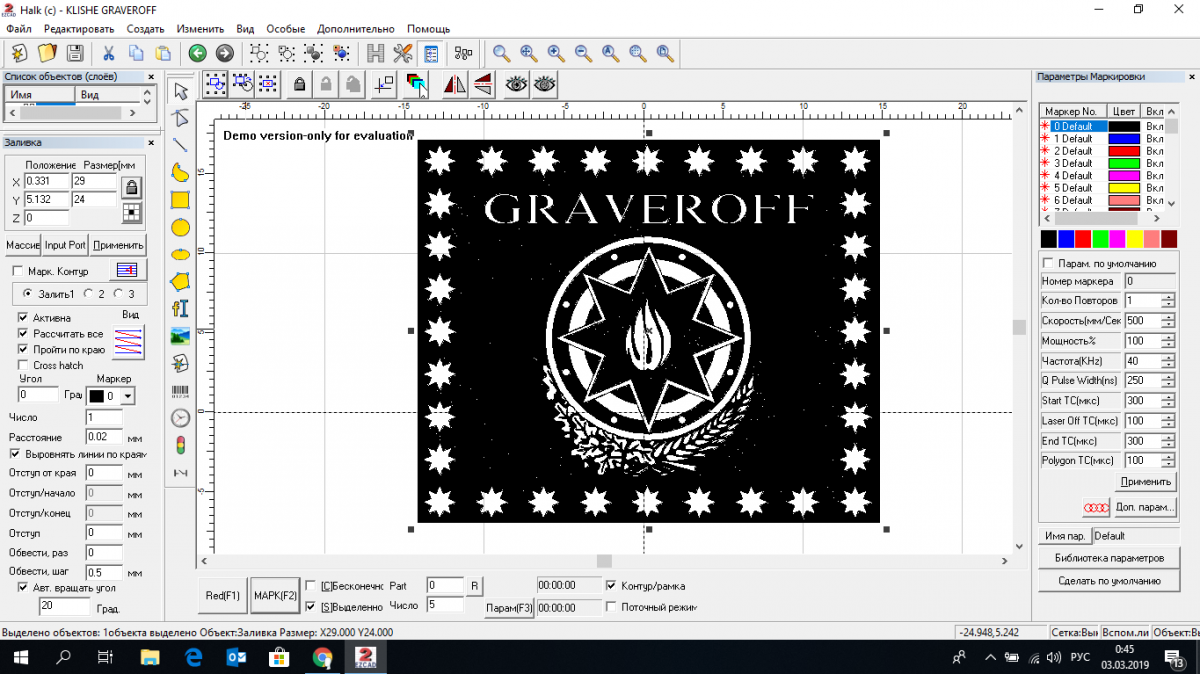Click the lock object padlock icon

[x=299, y=85]
